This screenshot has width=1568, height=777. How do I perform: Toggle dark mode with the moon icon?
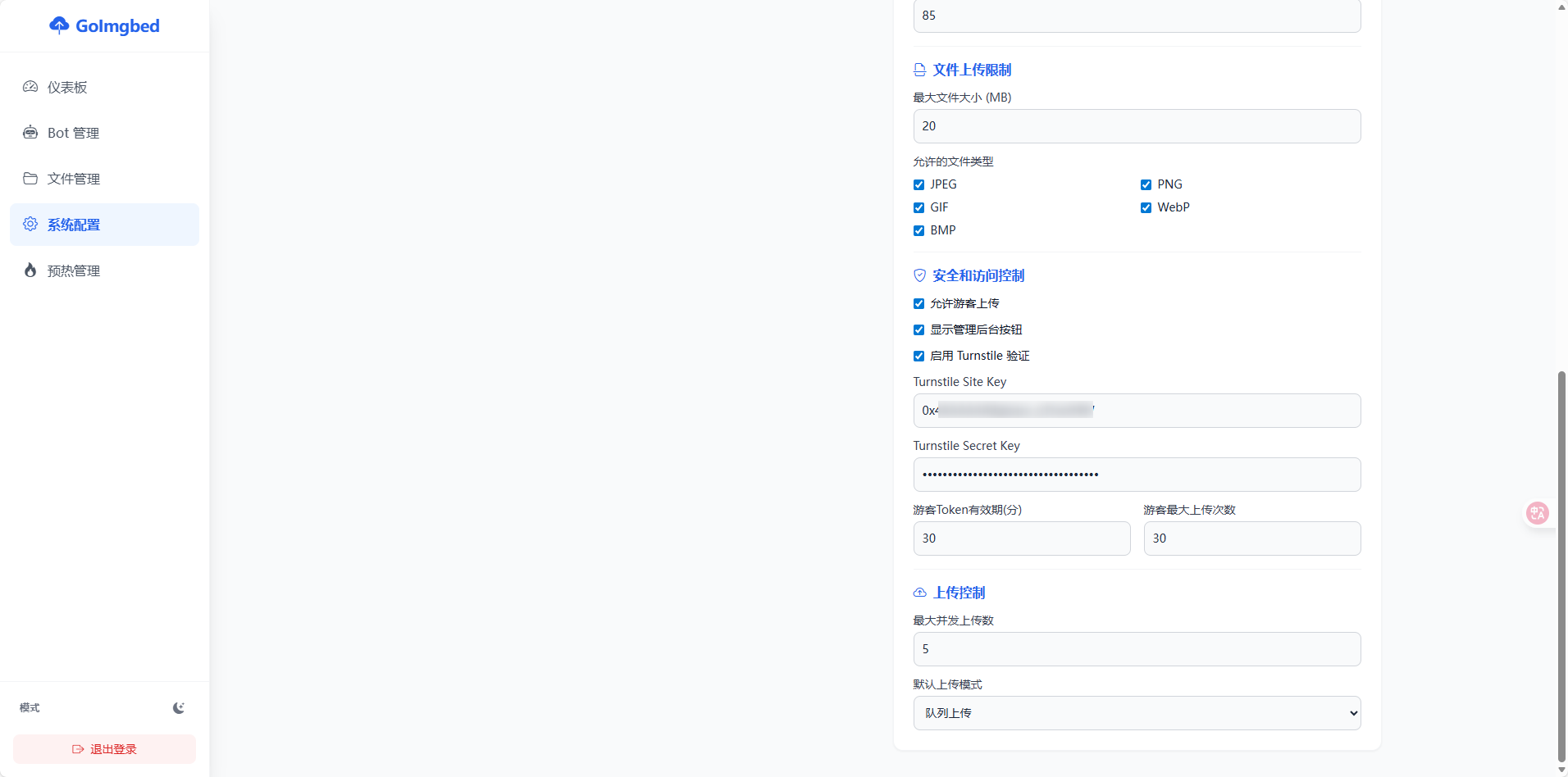[x=179, y=708]
